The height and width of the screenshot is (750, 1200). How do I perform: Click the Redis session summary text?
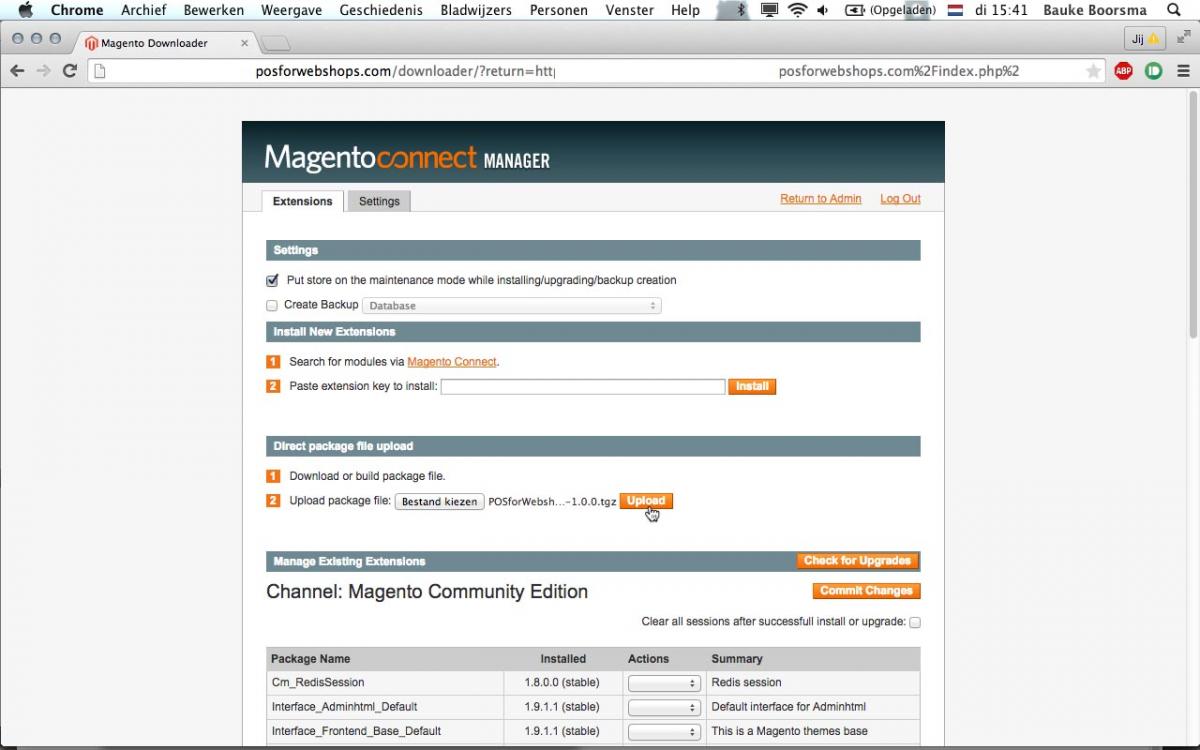click(x=747, y=683)
